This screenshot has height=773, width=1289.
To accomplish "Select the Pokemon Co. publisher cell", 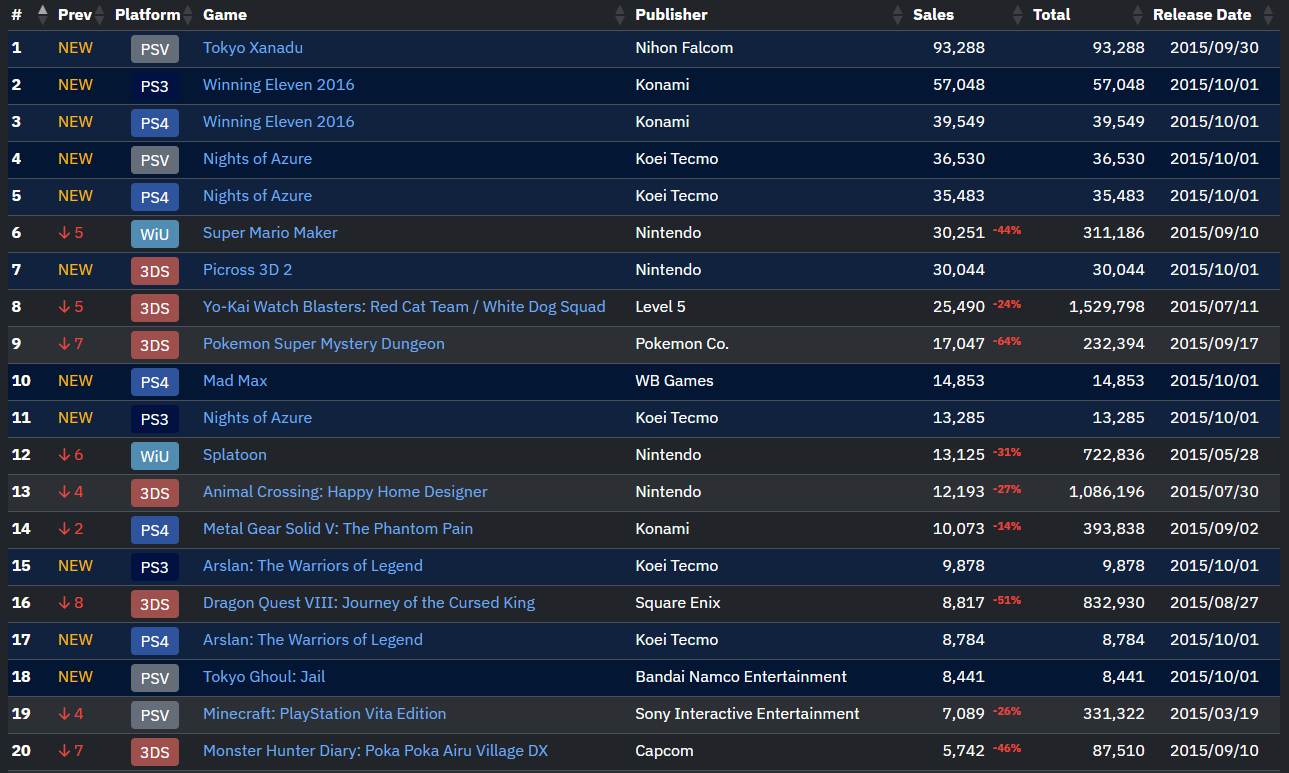I will pos(682,344).
